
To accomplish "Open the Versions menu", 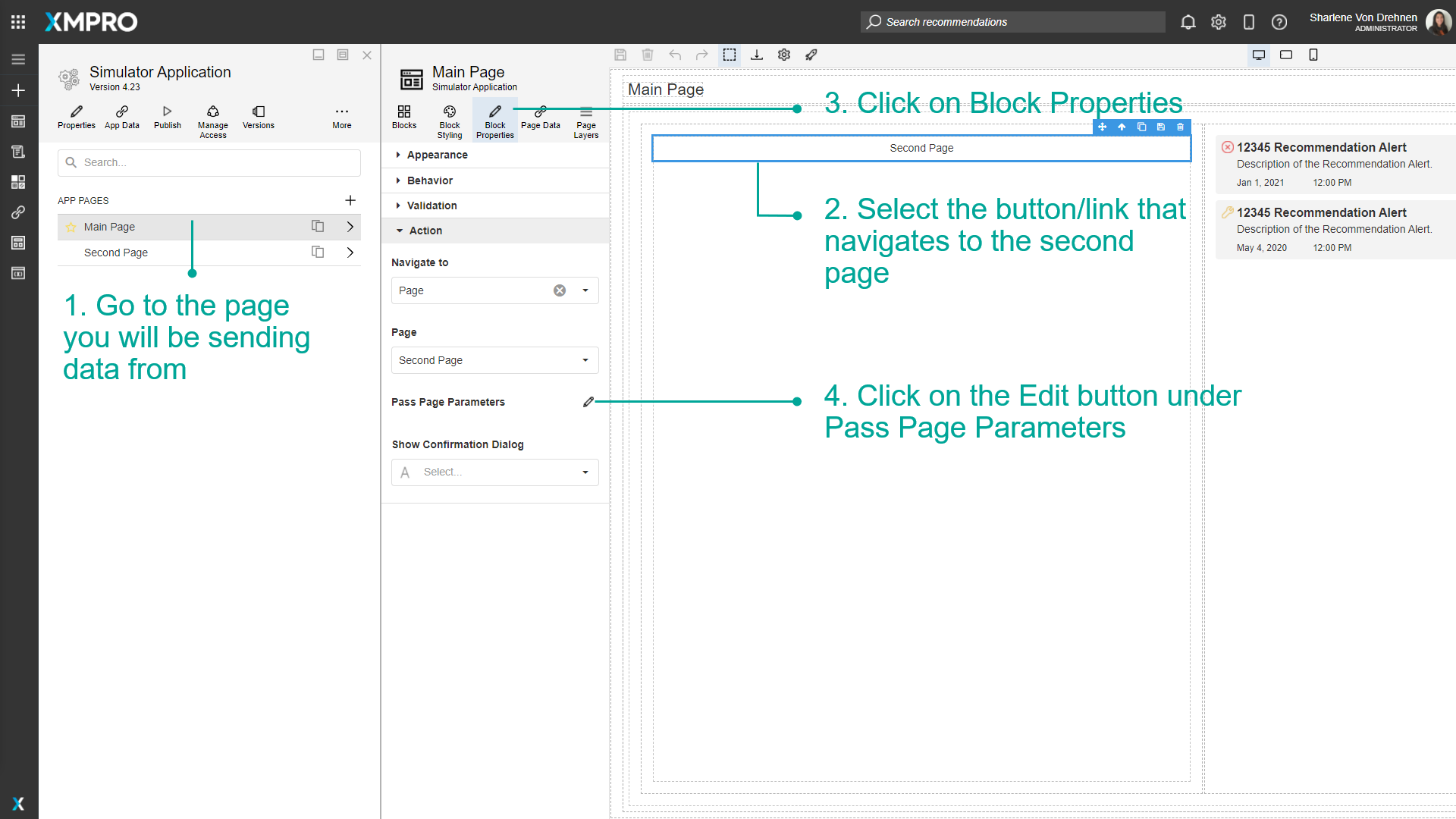I will [258, 118].
